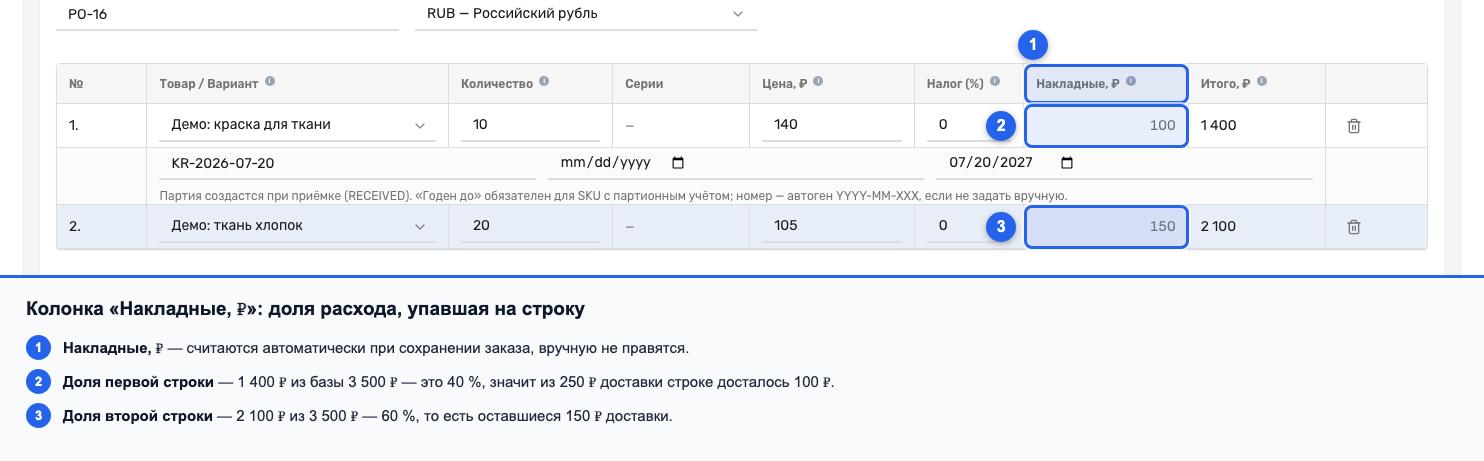The height and width of the screenshot is (461, 1484).
Task: Edit the quantity field with value 10
Action: (530, 125)
